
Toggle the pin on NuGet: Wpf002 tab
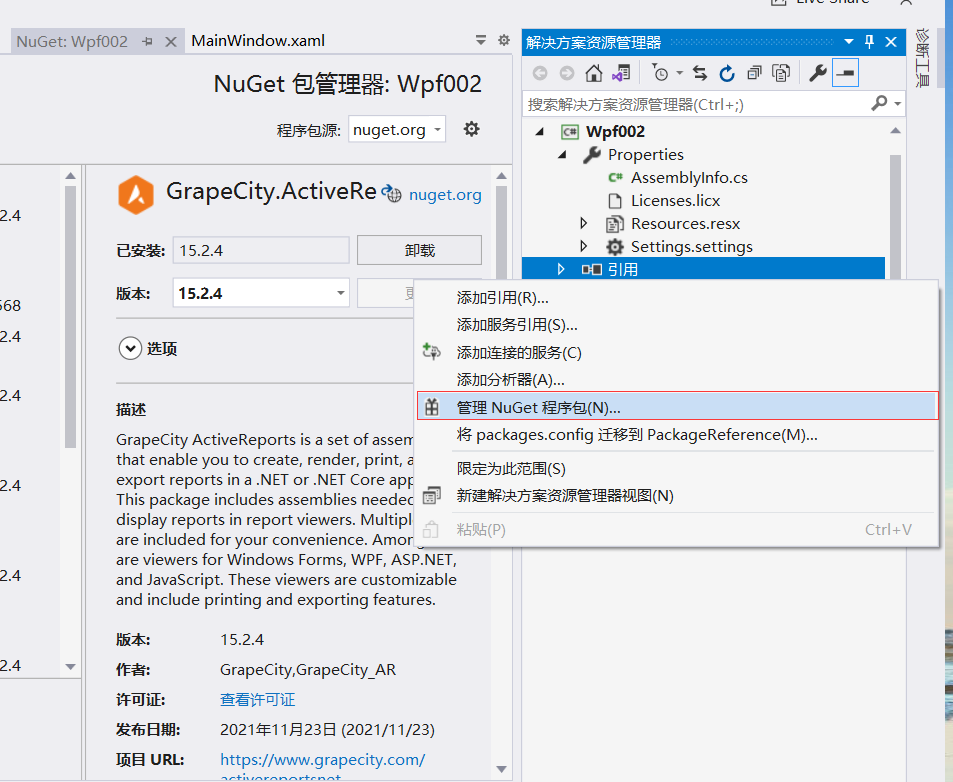tap(148, 42)
